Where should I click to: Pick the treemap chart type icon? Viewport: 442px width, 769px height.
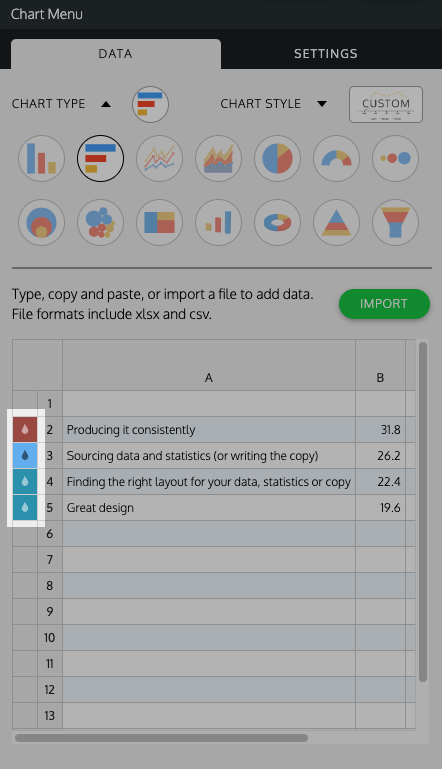tap(159, 222)
